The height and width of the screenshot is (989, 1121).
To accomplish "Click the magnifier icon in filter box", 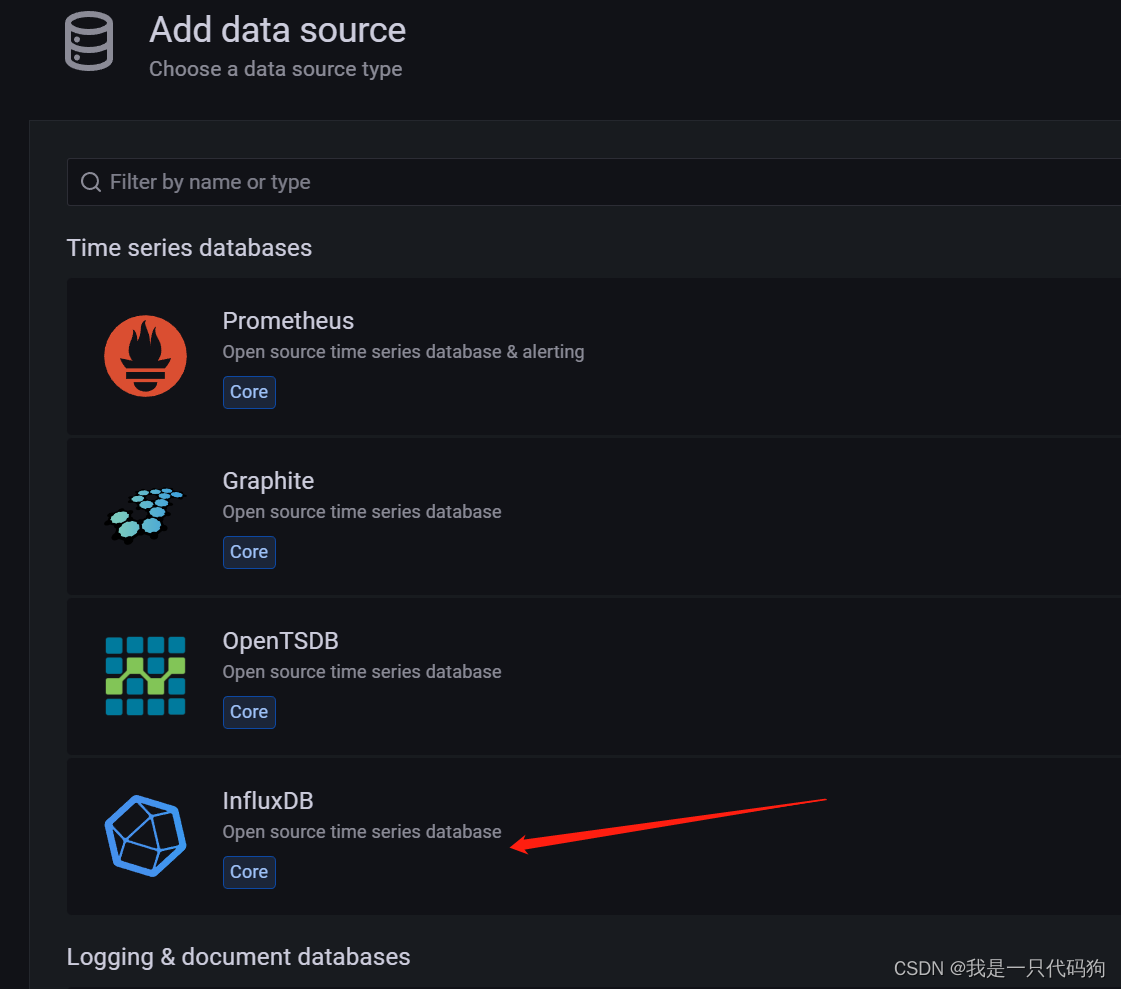I will pos(91,182).
